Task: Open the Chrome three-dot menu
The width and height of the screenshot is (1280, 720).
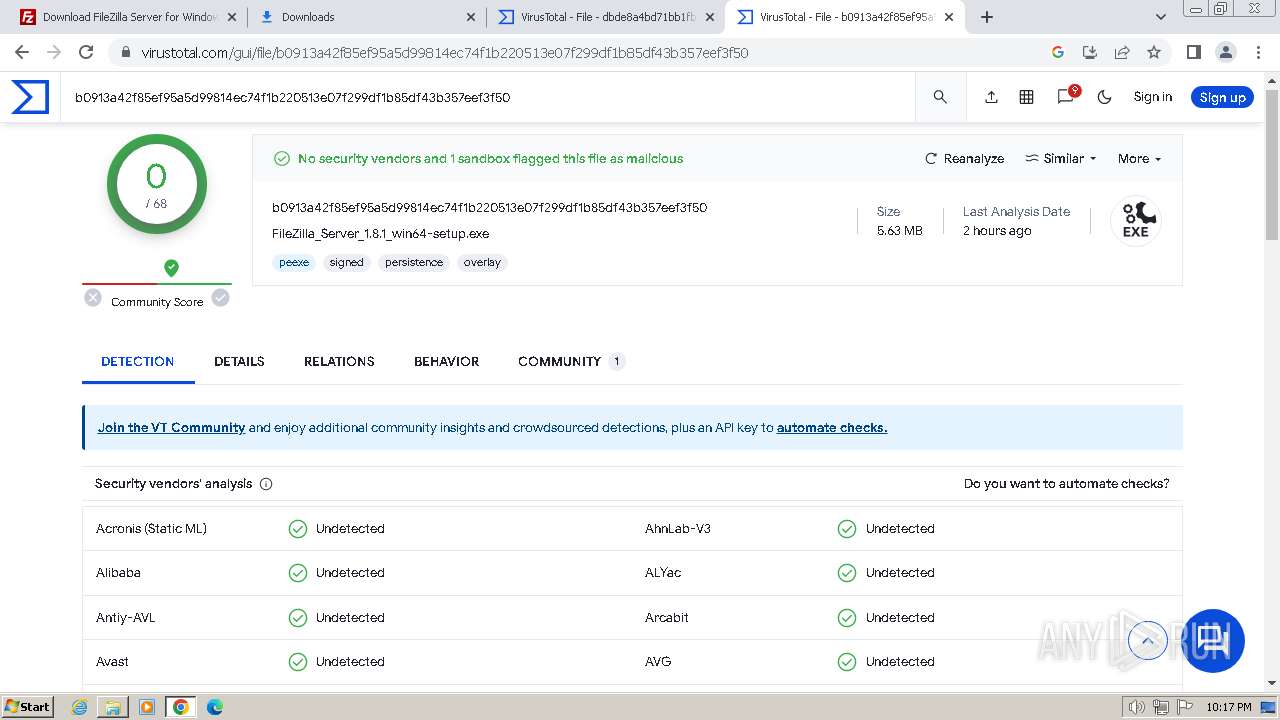Action: pyautogui.click(x=1256, y=52)
